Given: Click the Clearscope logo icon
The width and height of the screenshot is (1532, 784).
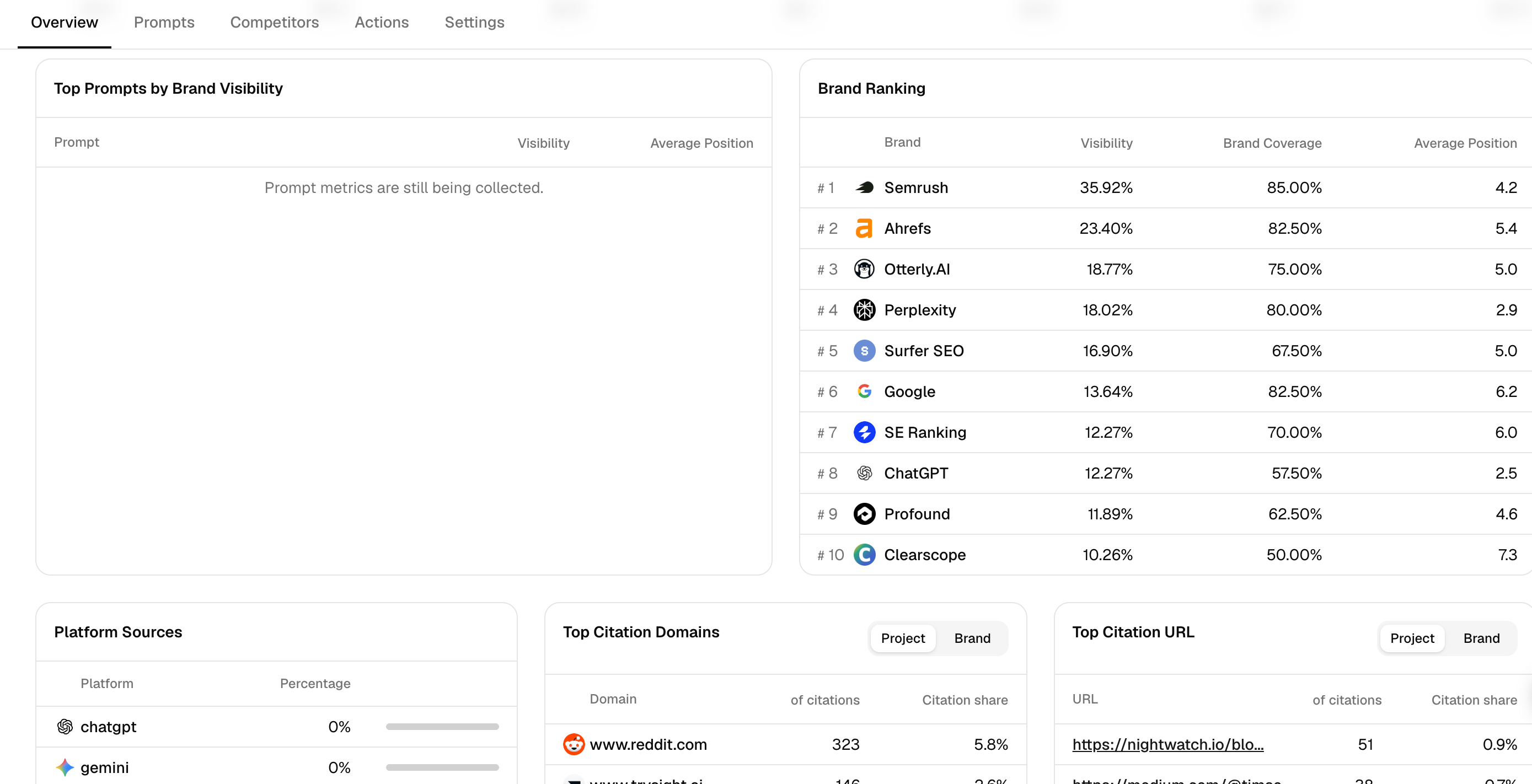Looking at the screenshot, I should click(x=864, y=555).
